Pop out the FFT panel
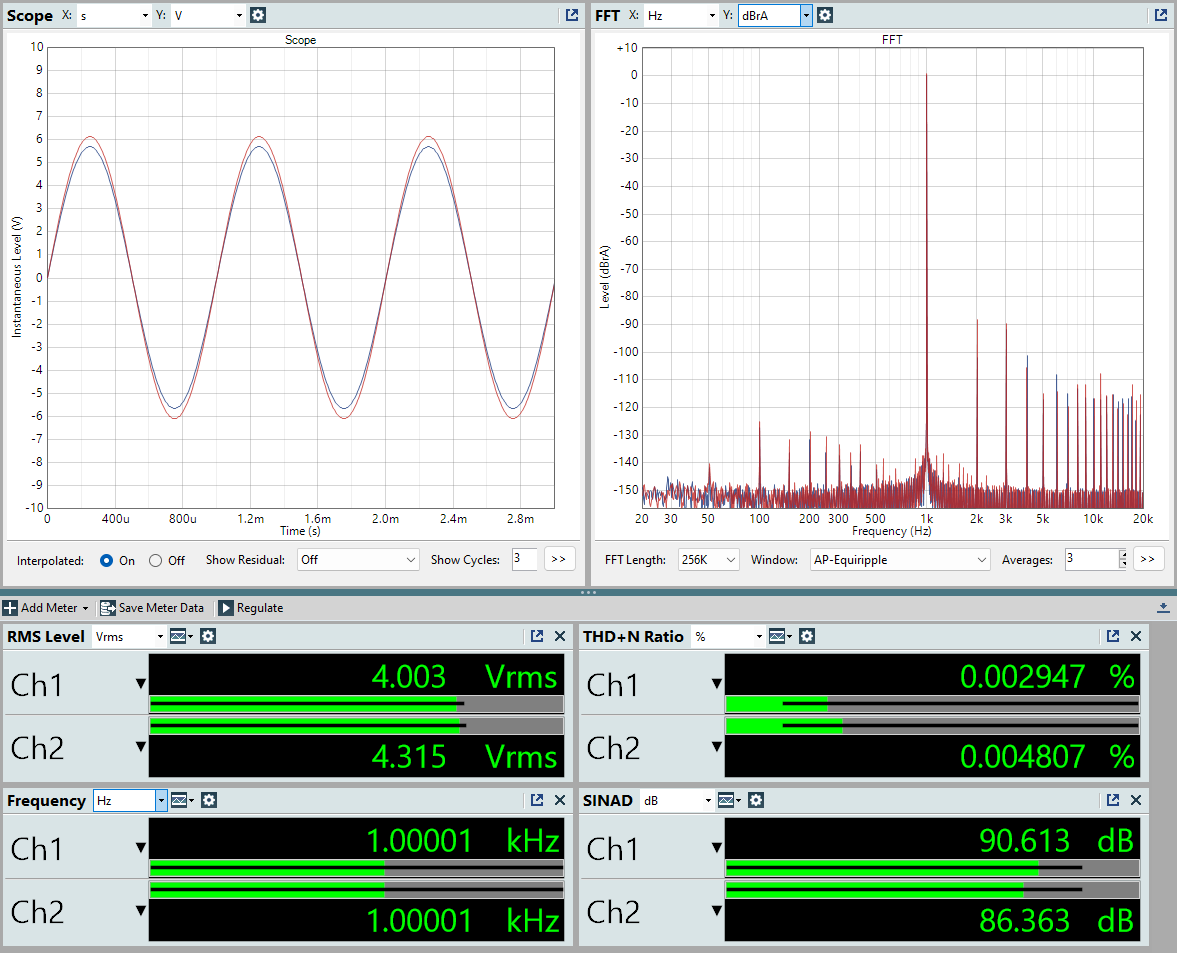 click(1160, 15)
